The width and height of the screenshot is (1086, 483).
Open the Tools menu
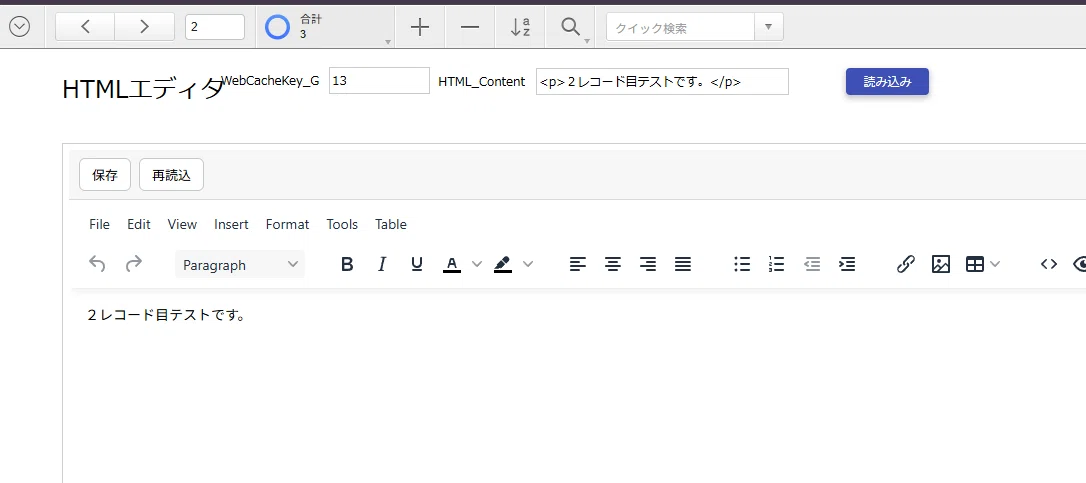click(x=342, y=225)
